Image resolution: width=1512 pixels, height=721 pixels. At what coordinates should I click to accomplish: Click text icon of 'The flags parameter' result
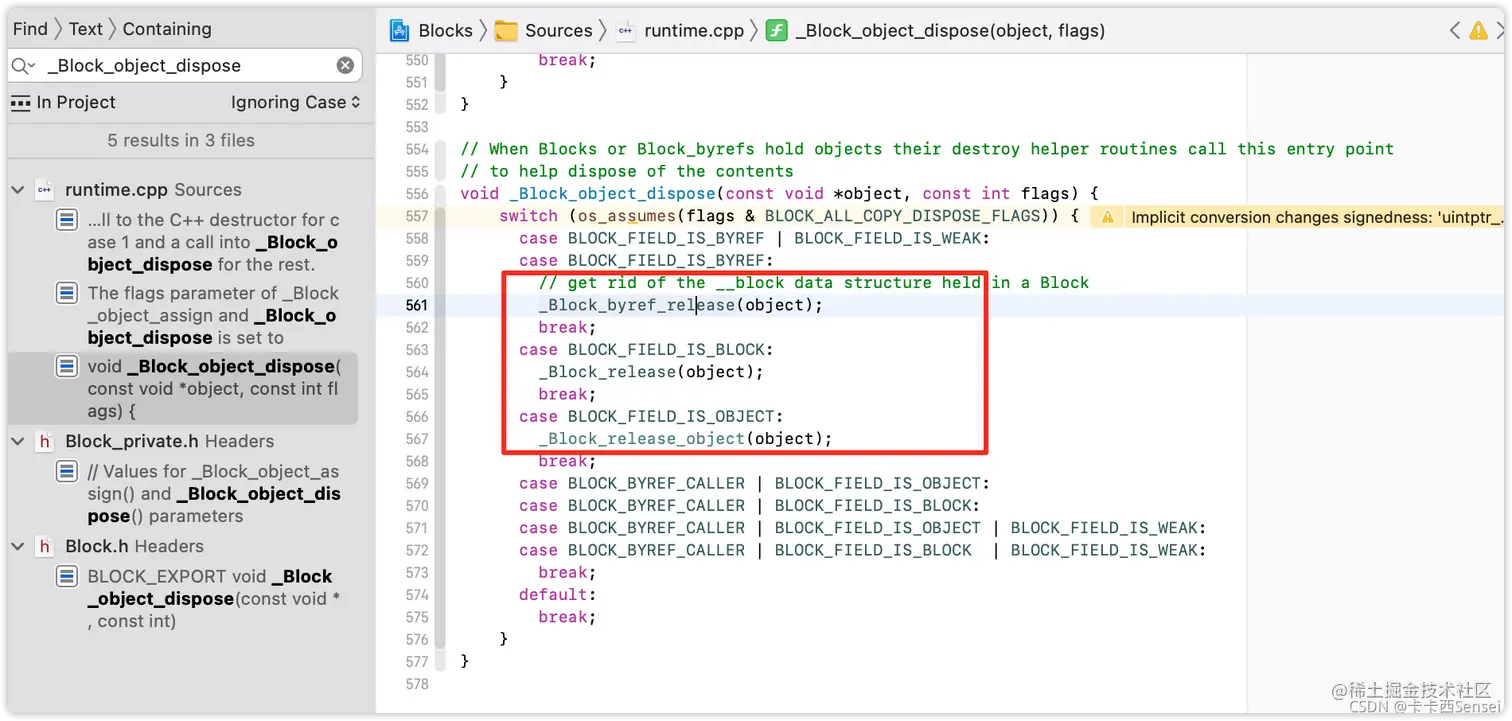pos(66,293)
